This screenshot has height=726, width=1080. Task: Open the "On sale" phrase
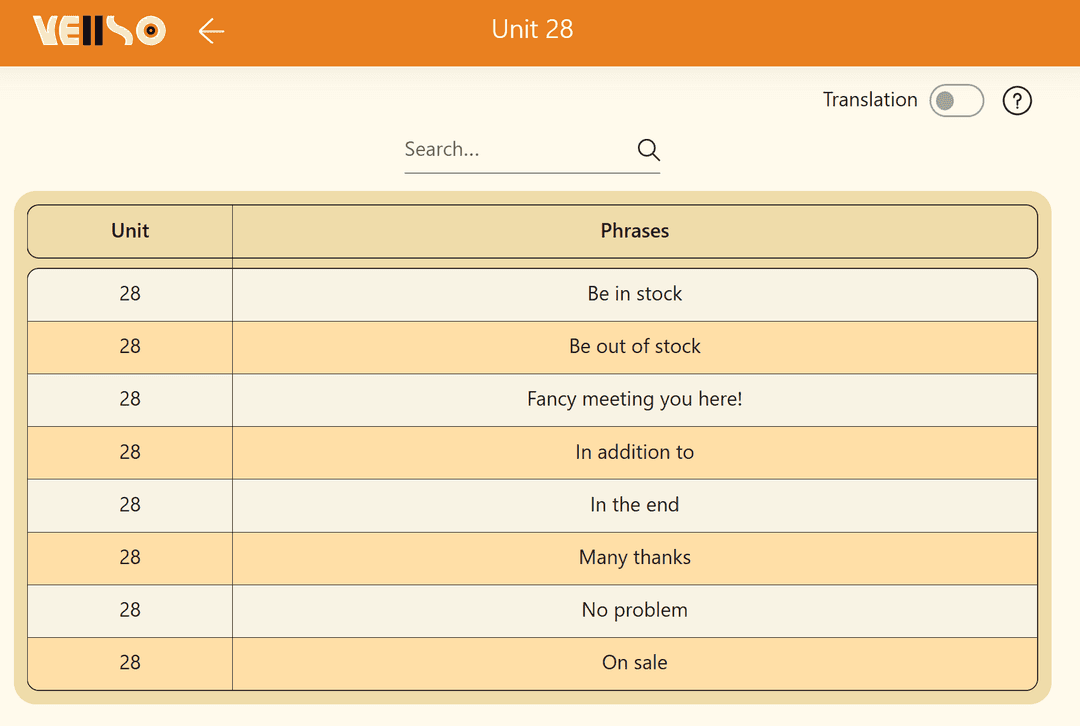coord(634,663)
